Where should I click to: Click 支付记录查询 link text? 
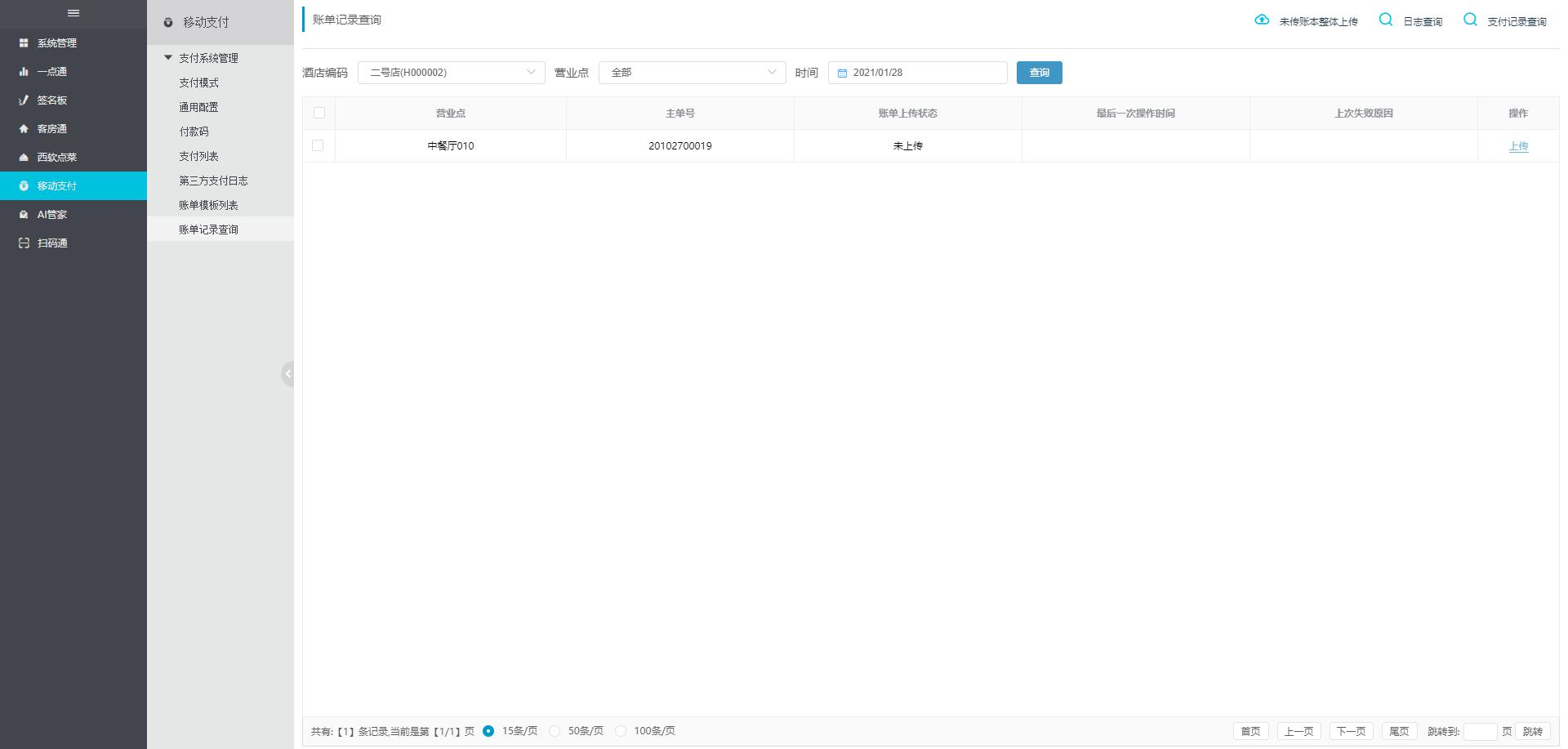tap(1517, 22)
